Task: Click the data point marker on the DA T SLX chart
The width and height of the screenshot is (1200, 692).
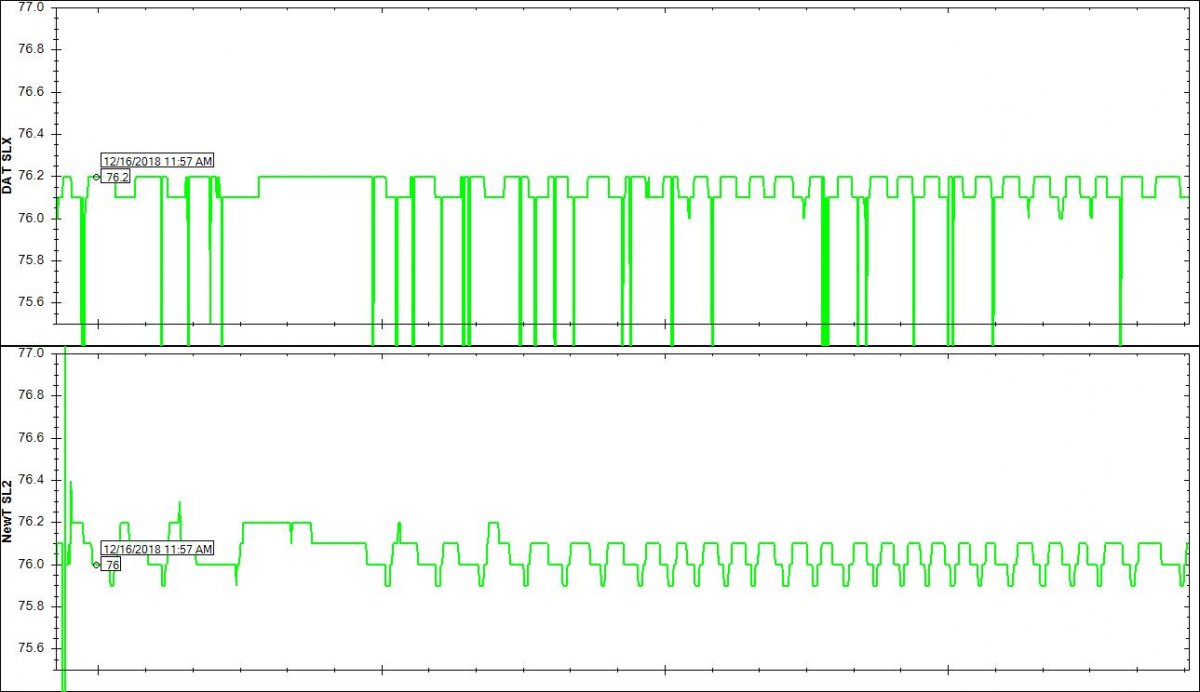Action: 96,177
